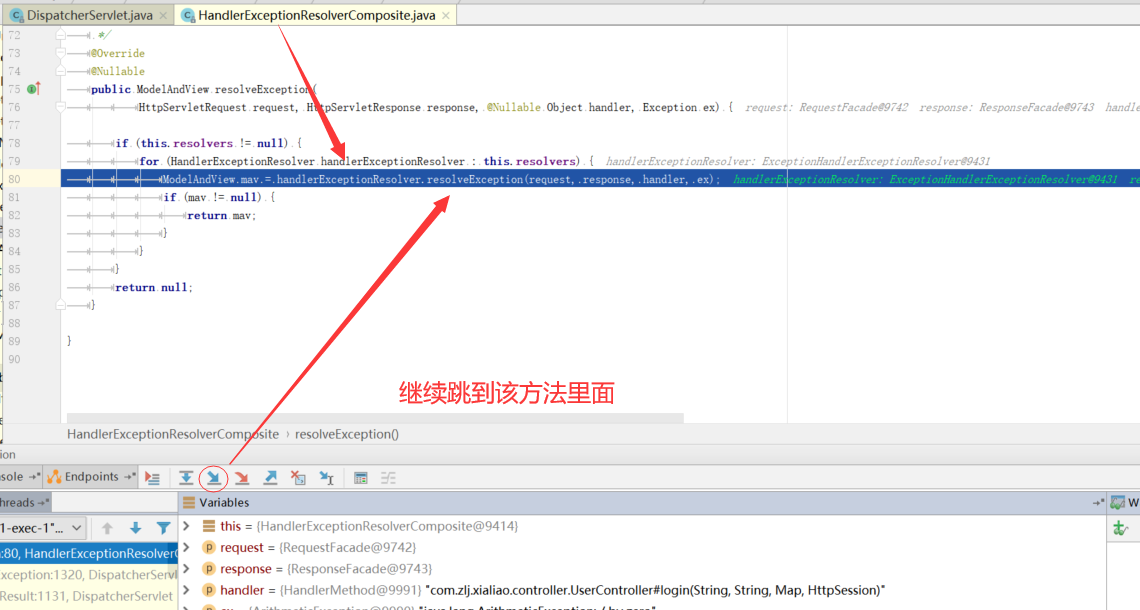Select stack frame 'xception:1320, DispatcherServl'

(89, 574)
